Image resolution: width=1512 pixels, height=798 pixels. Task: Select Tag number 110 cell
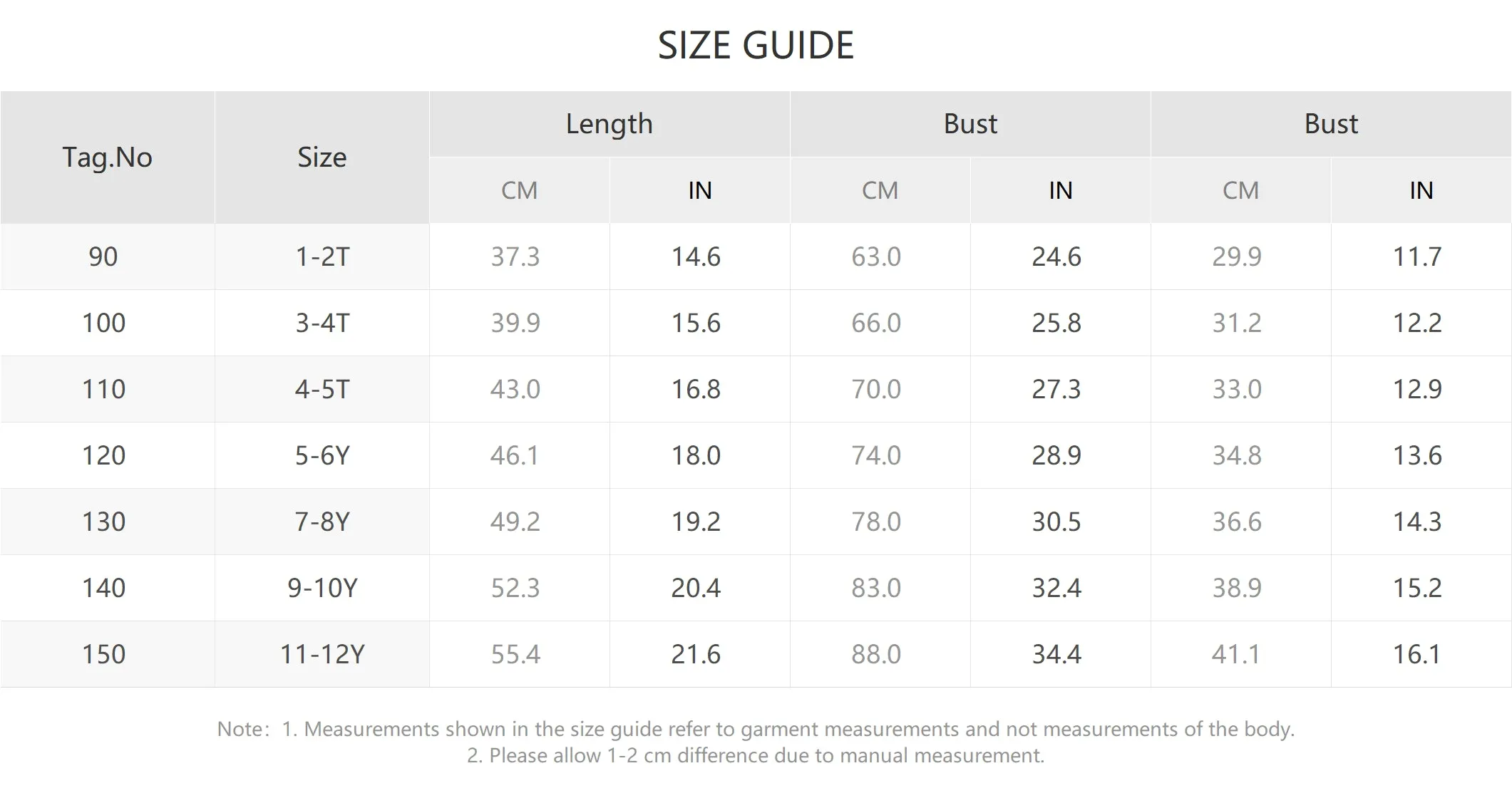108,389
